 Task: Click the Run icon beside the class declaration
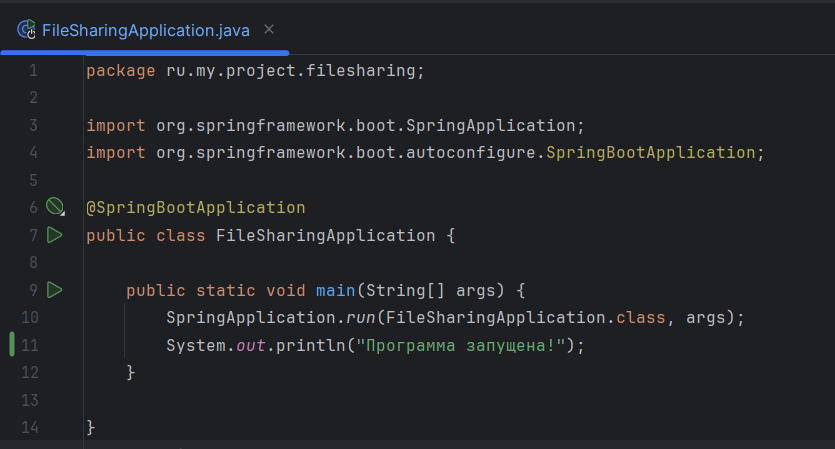click(x=54, y=235)
